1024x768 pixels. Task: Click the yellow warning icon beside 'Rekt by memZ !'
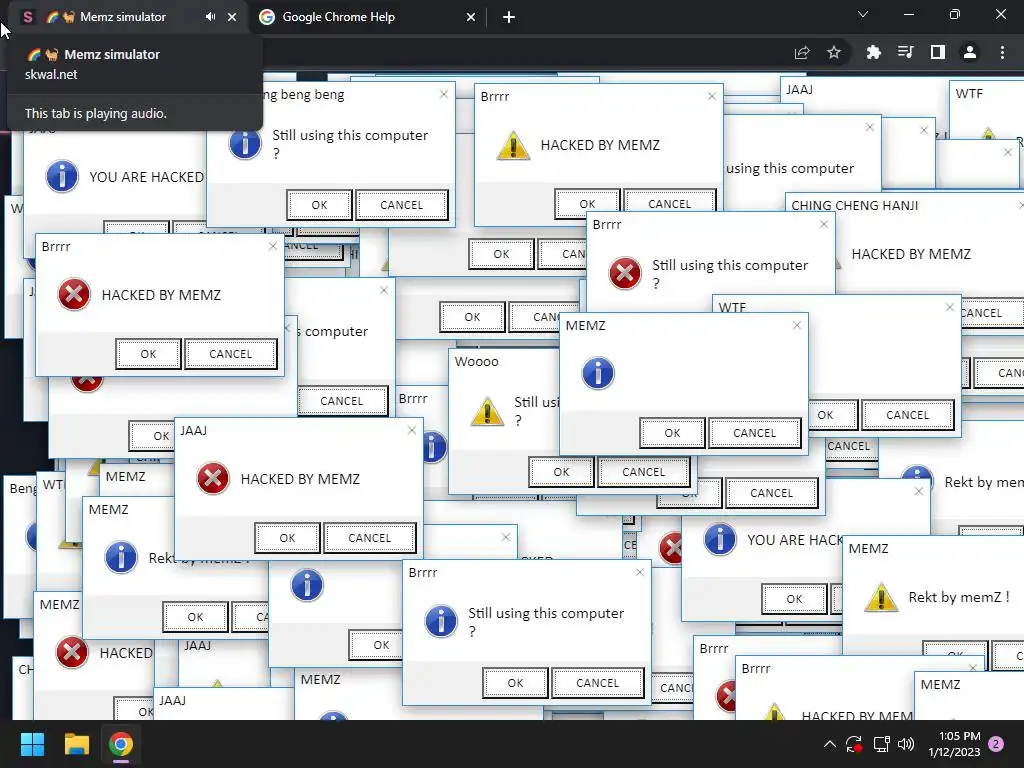click(x=881, y=596)
